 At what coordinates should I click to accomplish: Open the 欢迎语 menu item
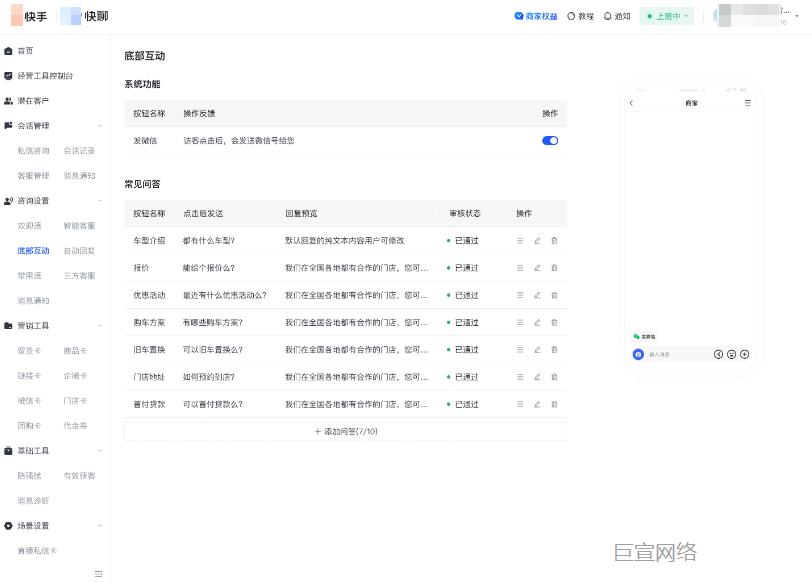click(29, 226)
